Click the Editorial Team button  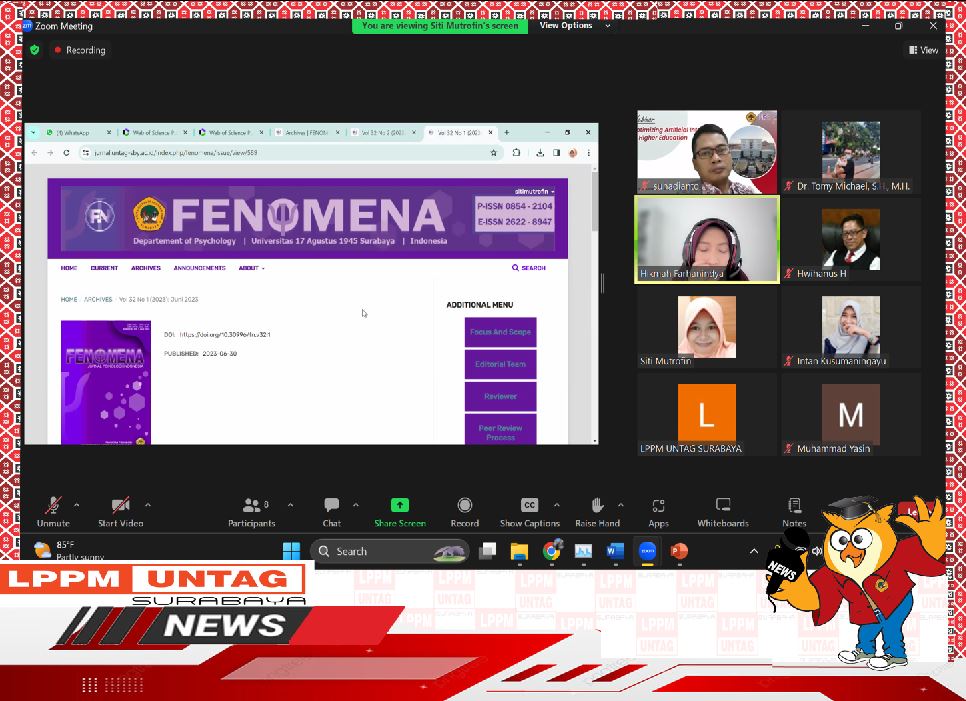coord(500,364)
